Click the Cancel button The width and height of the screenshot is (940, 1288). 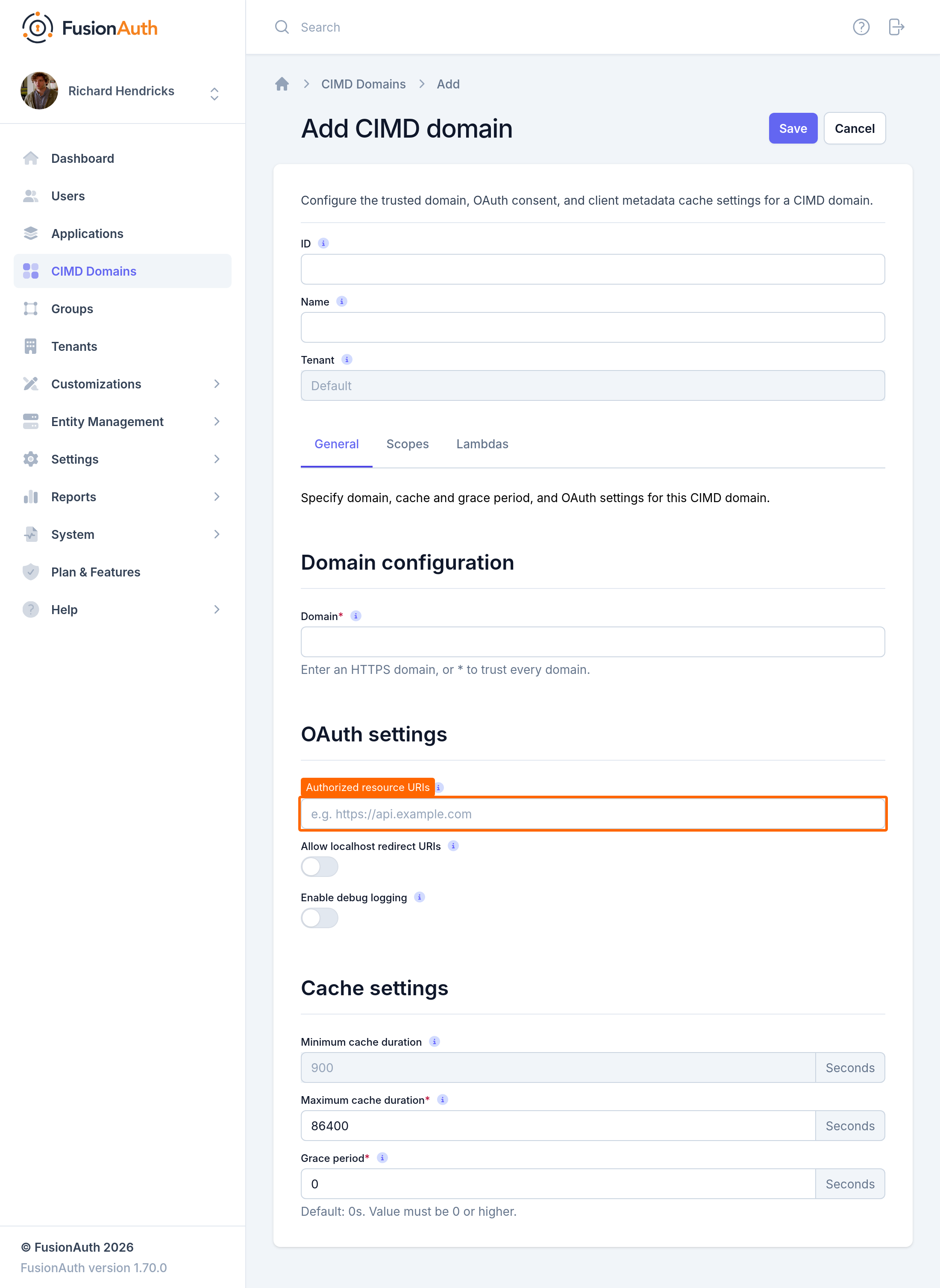(854, 129)
